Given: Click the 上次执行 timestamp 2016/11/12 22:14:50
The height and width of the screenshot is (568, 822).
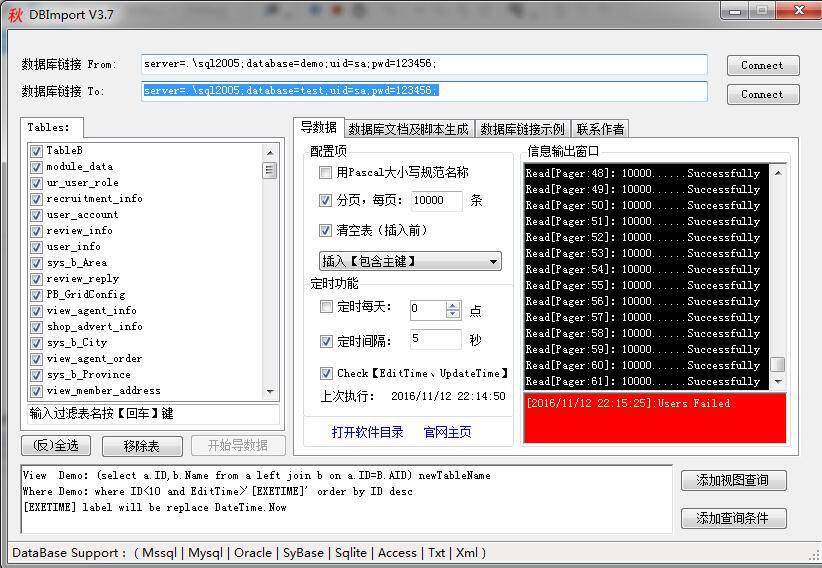Looking at the screenshot, I should 448,396.
